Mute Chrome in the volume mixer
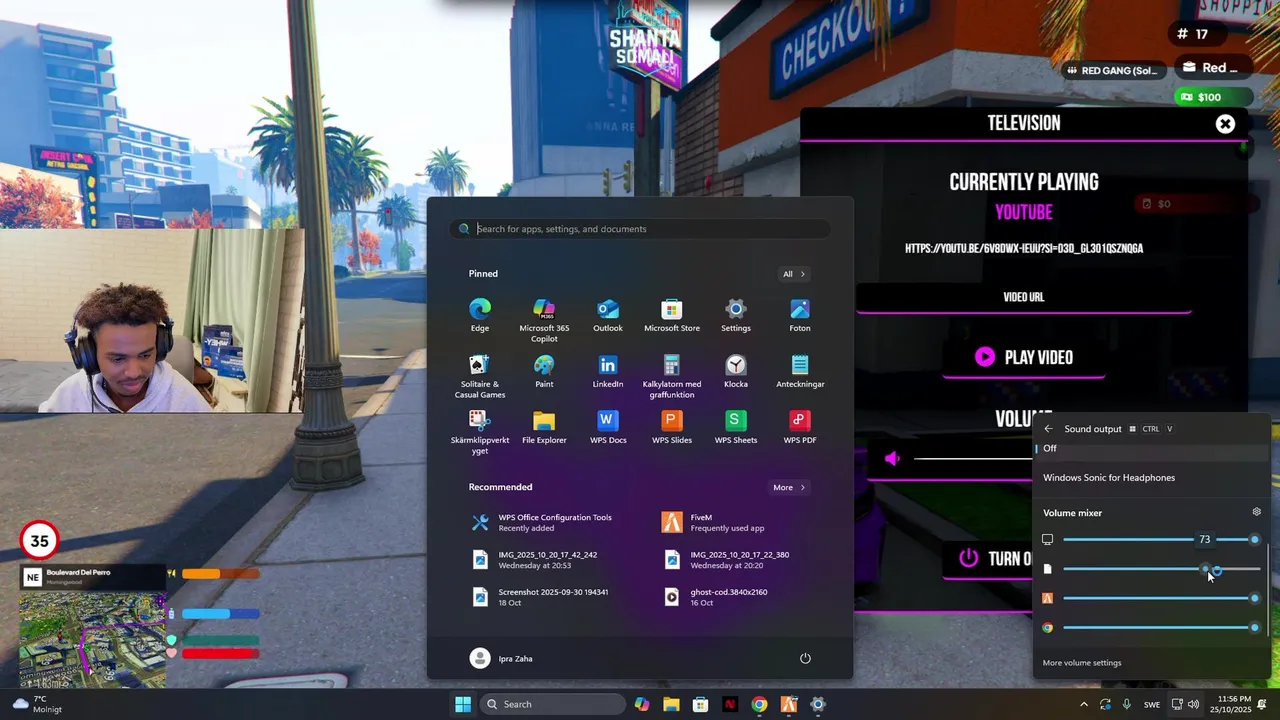1280x720 pixels. pyautogui.click(x=1047, y=628)
